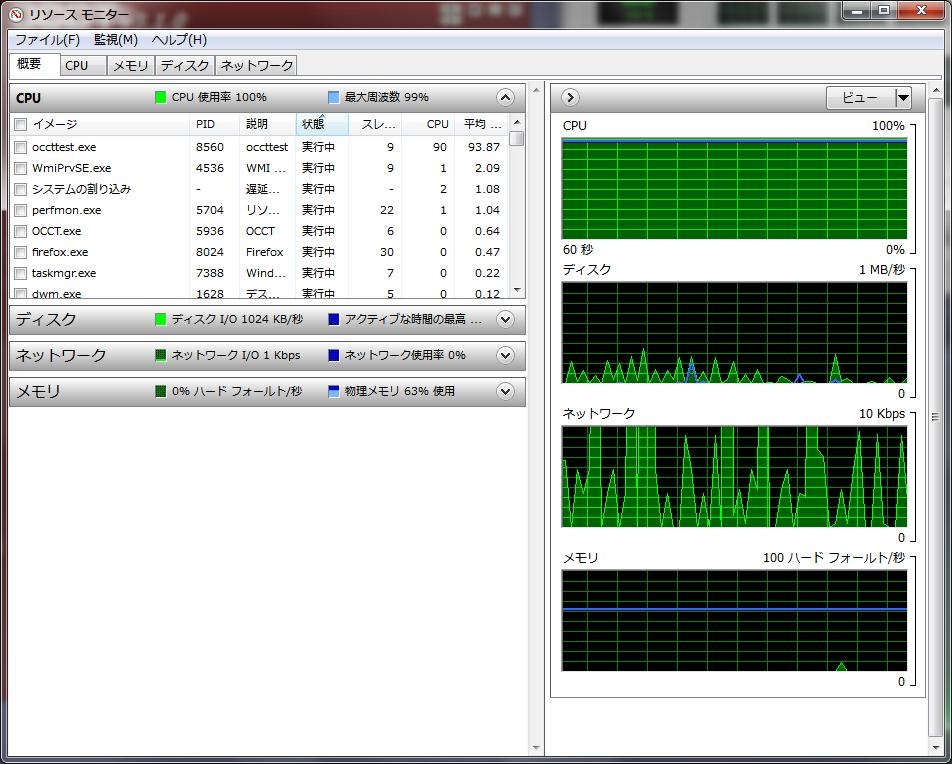This screenshot has width=952, height=764.
Task: Sort by the 状態 column header
Action: coord(322,124)
